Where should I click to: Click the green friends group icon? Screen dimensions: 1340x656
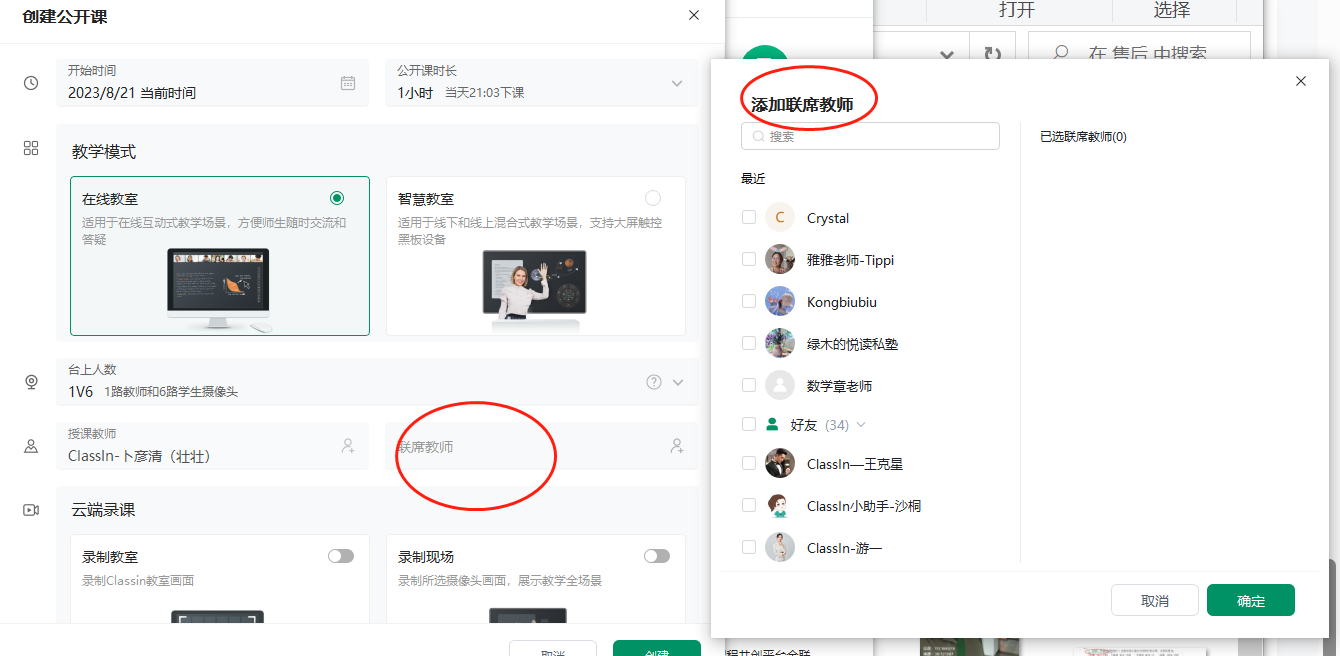click(x=772, y=425)
